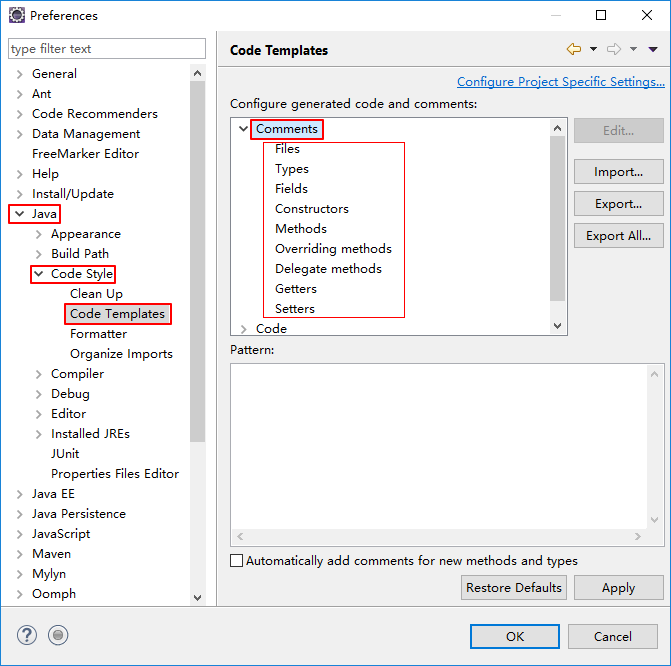Open the view menu triangle in the header
Image resolution: width=671 pixels, height=666 pixels.
653,50
